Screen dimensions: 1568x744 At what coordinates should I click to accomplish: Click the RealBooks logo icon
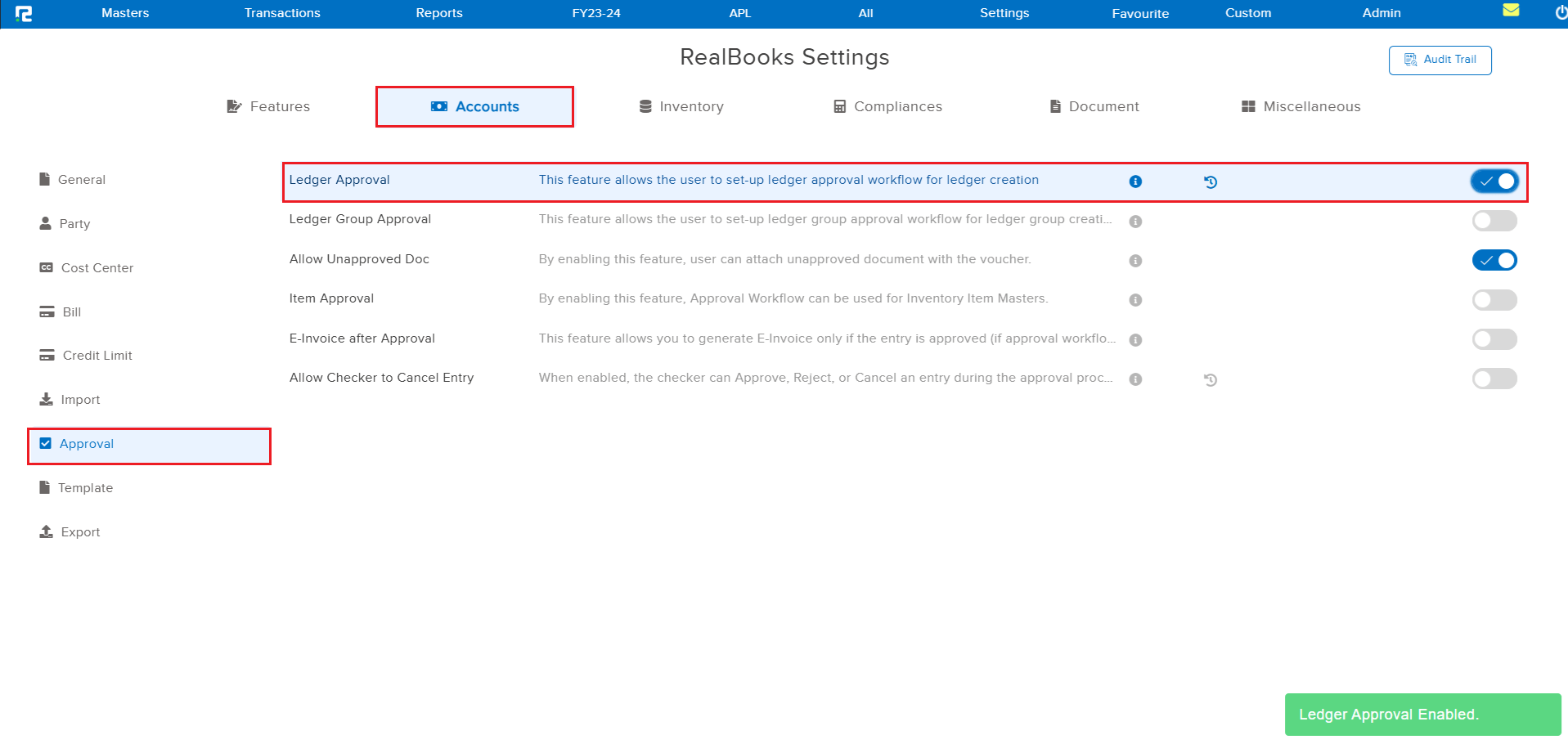pos(24,13)
